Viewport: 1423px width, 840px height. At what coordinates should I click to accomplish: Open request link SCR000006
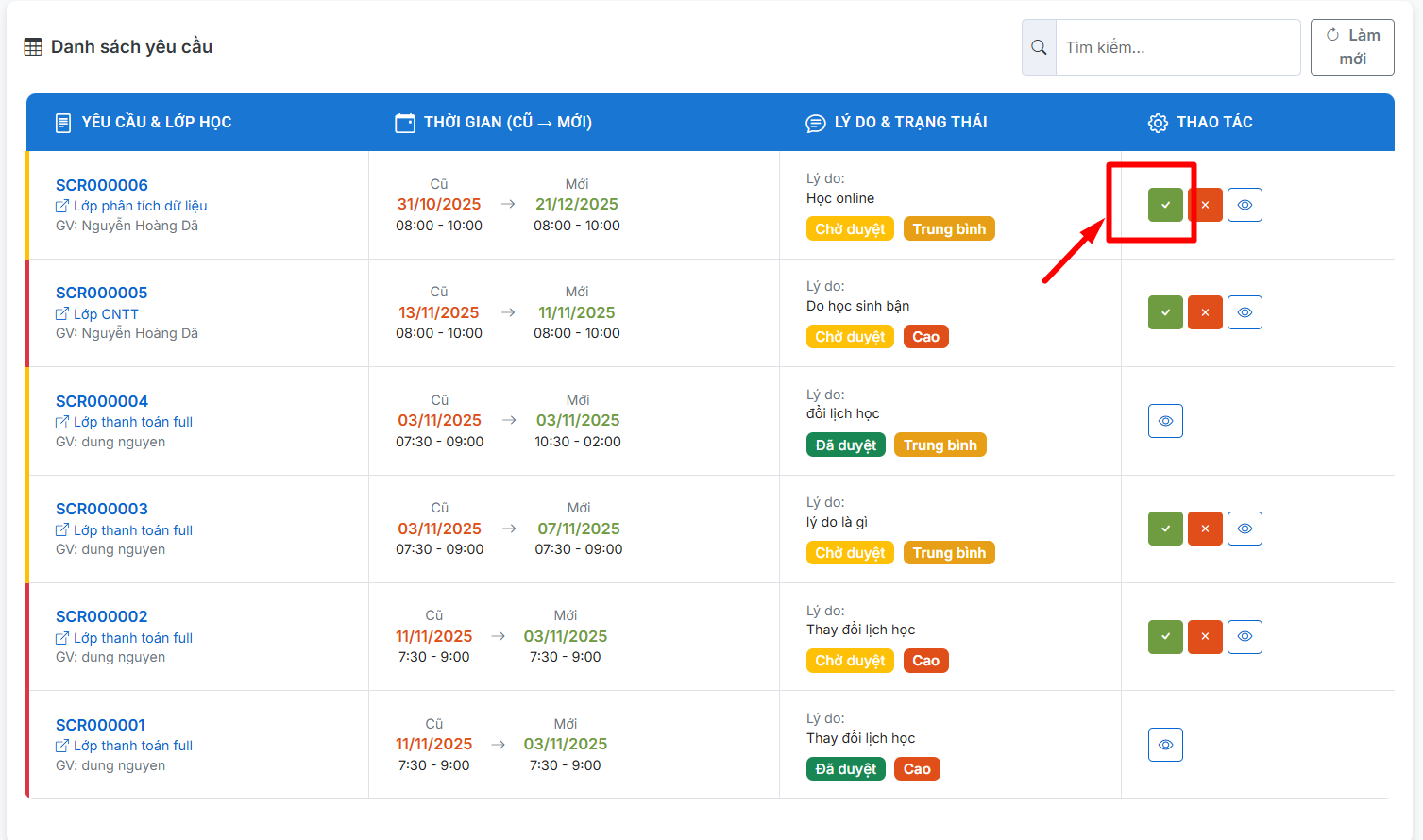(102, 185)
